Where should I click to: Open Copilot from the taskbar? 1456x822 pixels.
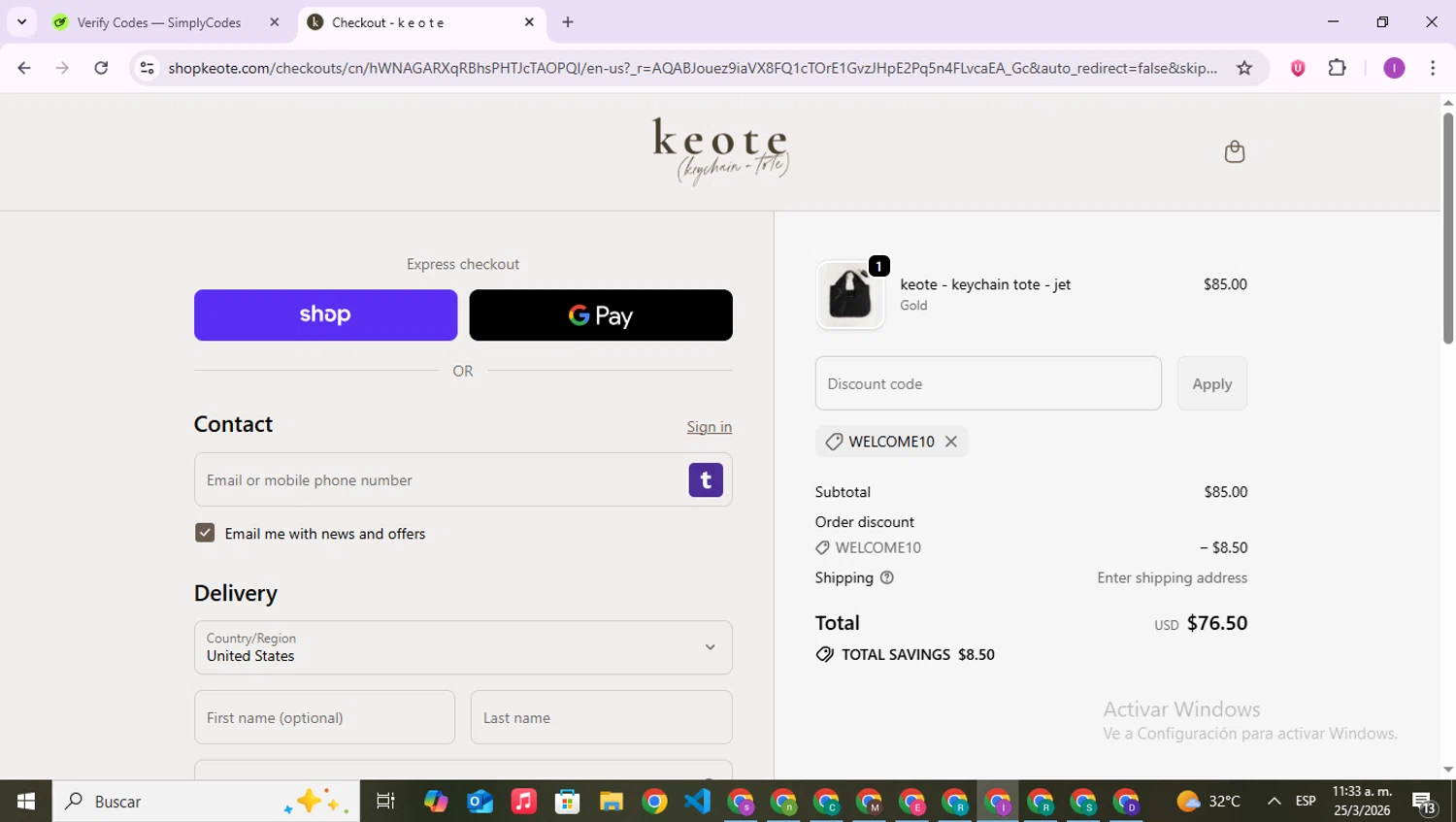[x=436, y=802]
